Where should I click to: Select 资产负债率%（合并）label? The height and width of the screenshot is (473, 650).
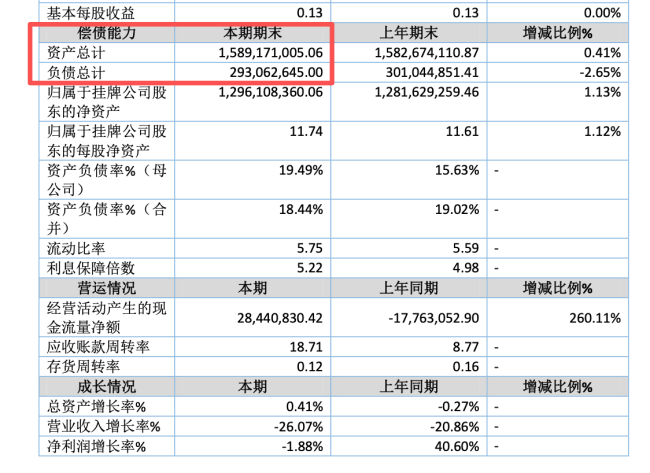pyautogui.click(x=107, y=219)
